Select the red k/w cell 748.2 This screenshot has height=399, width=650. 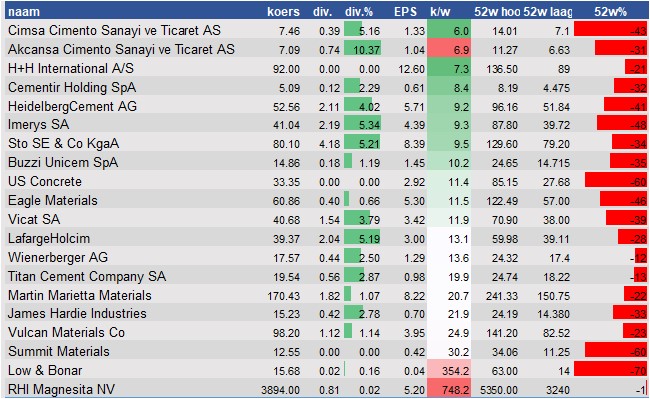(x=449, y=388)
